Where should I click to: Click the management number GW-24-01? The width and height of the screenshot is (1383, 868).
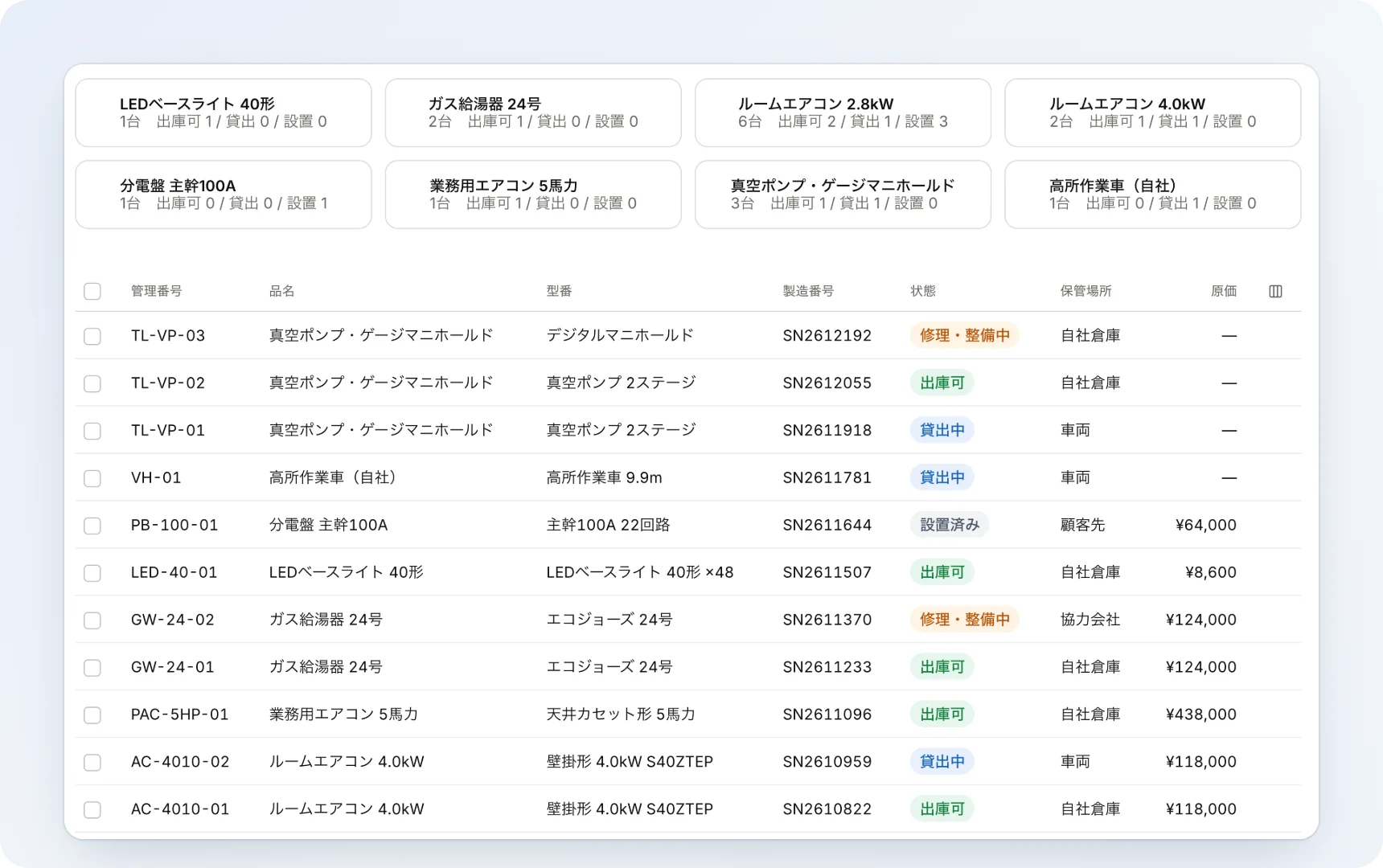[x=173, y=667]
